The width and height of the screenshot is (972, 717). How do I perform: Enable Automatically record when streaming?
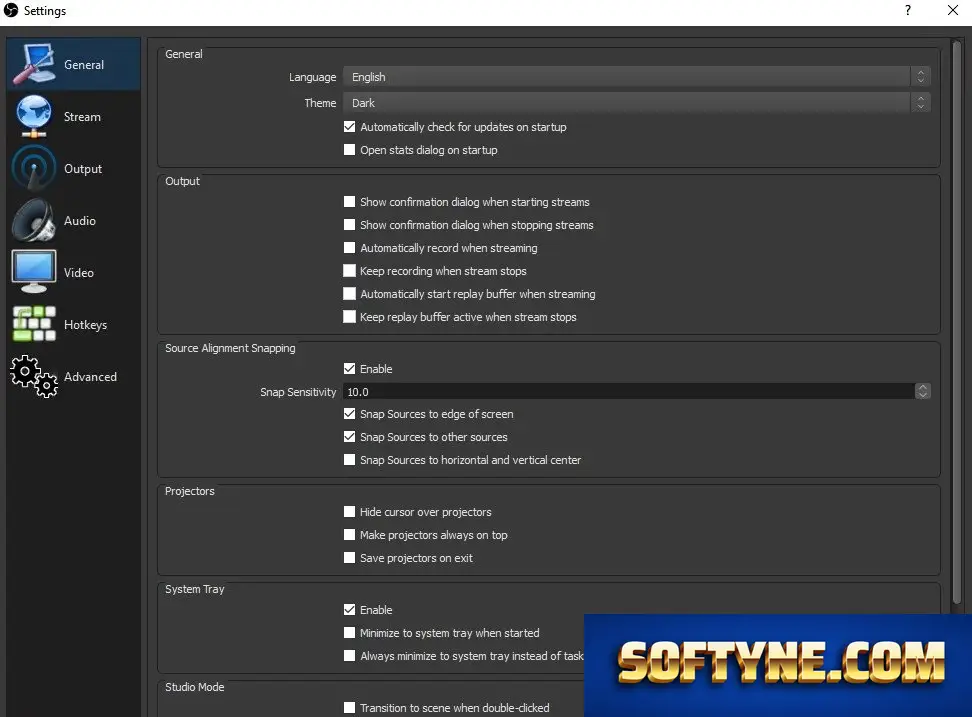350,248
